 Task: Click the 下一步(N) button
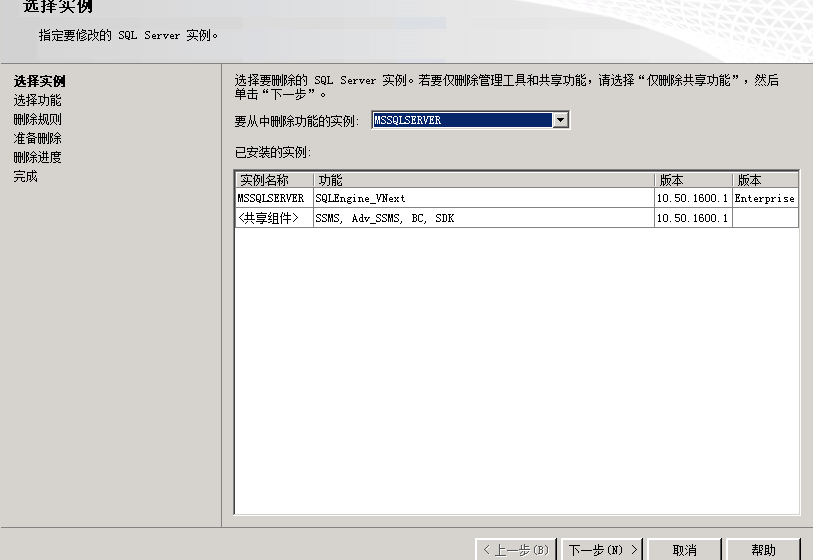click(x=602, y=550)
